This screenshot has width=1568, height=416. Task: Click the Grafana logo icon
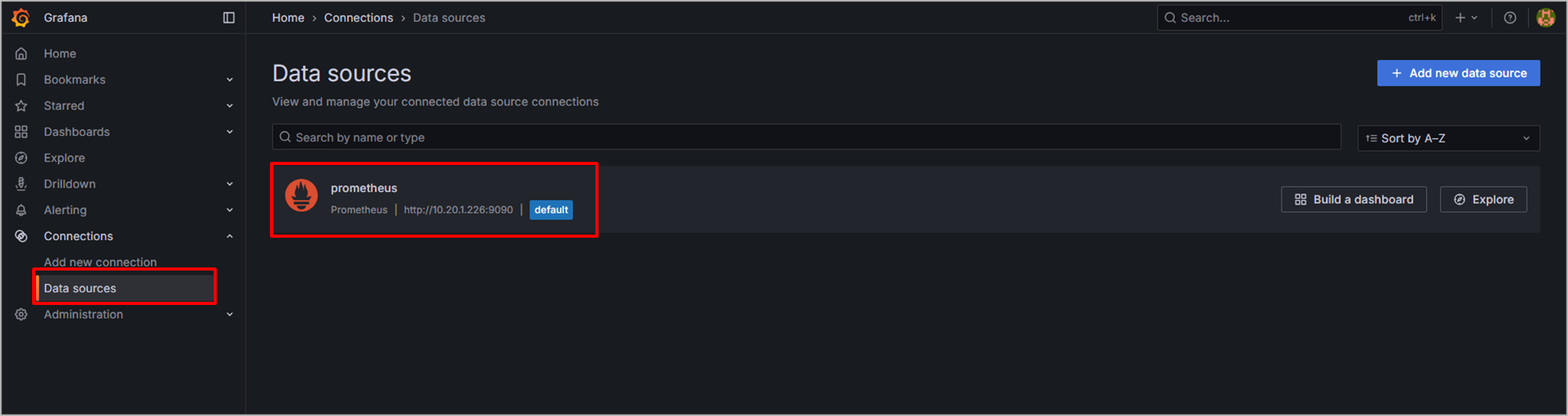tap(21, 17)
